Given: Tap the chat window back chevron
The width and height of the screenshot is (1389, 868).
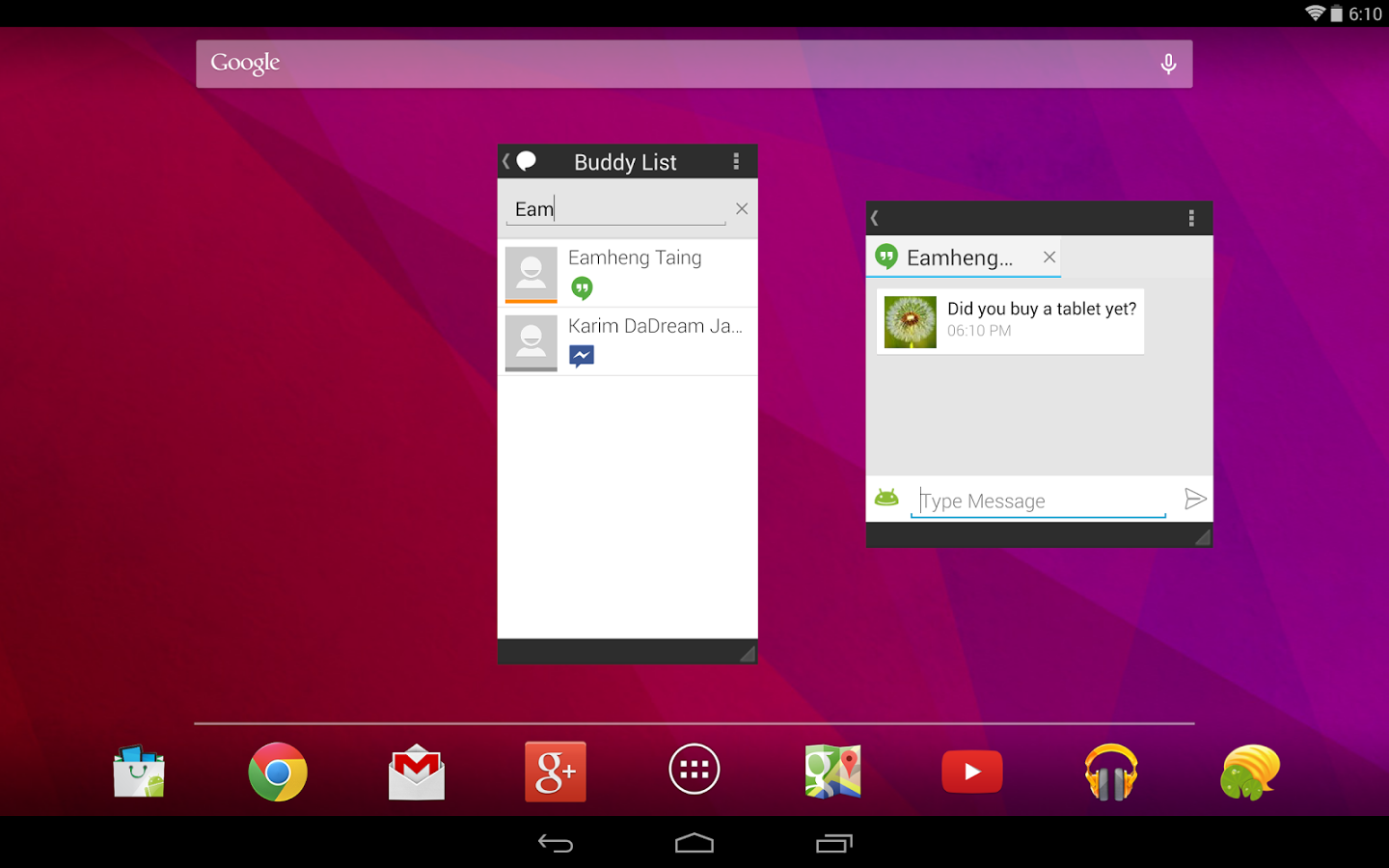Looking at the screenshot, I should [875, 218].
